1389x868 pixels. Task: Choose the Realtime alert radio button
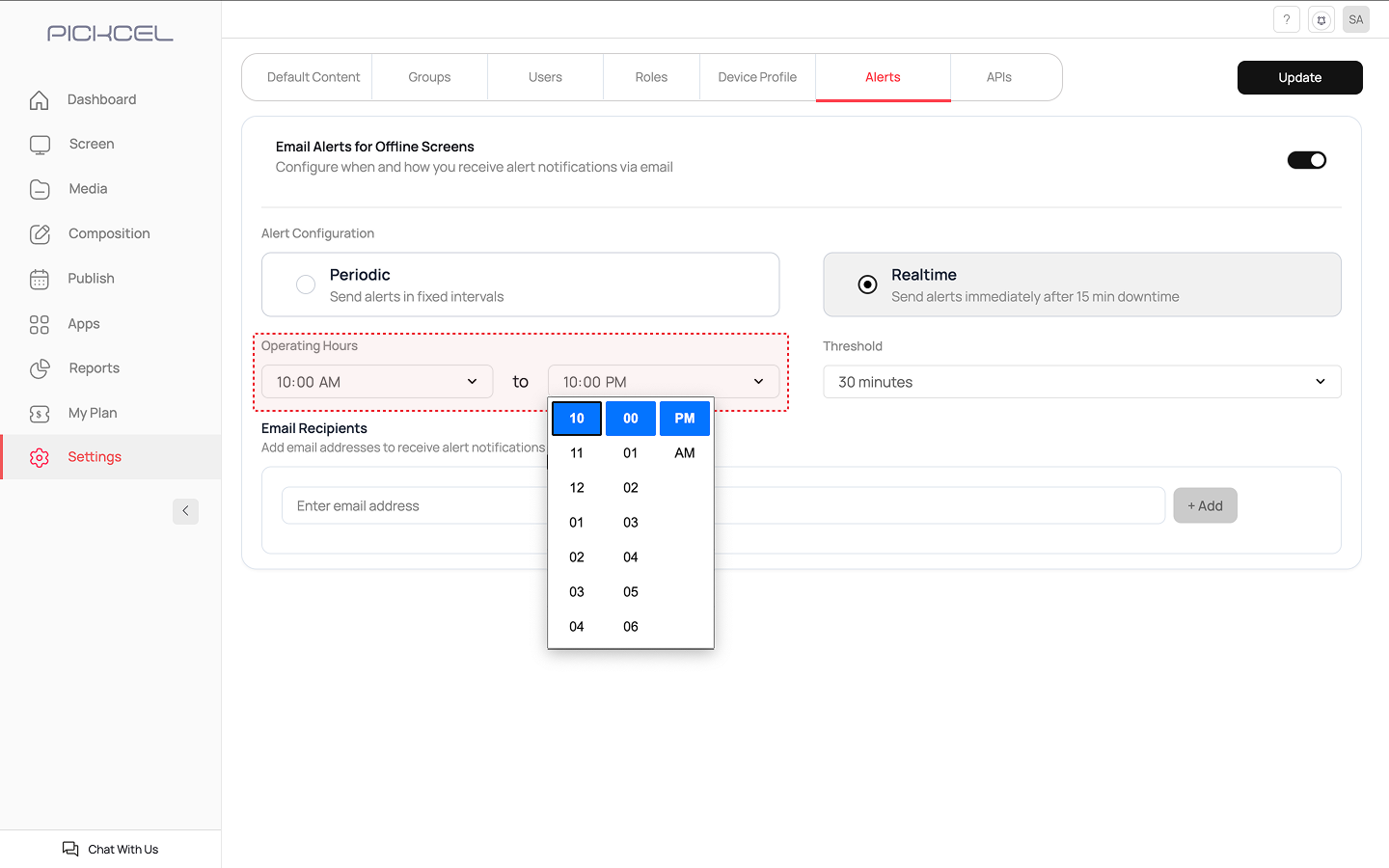867,285
